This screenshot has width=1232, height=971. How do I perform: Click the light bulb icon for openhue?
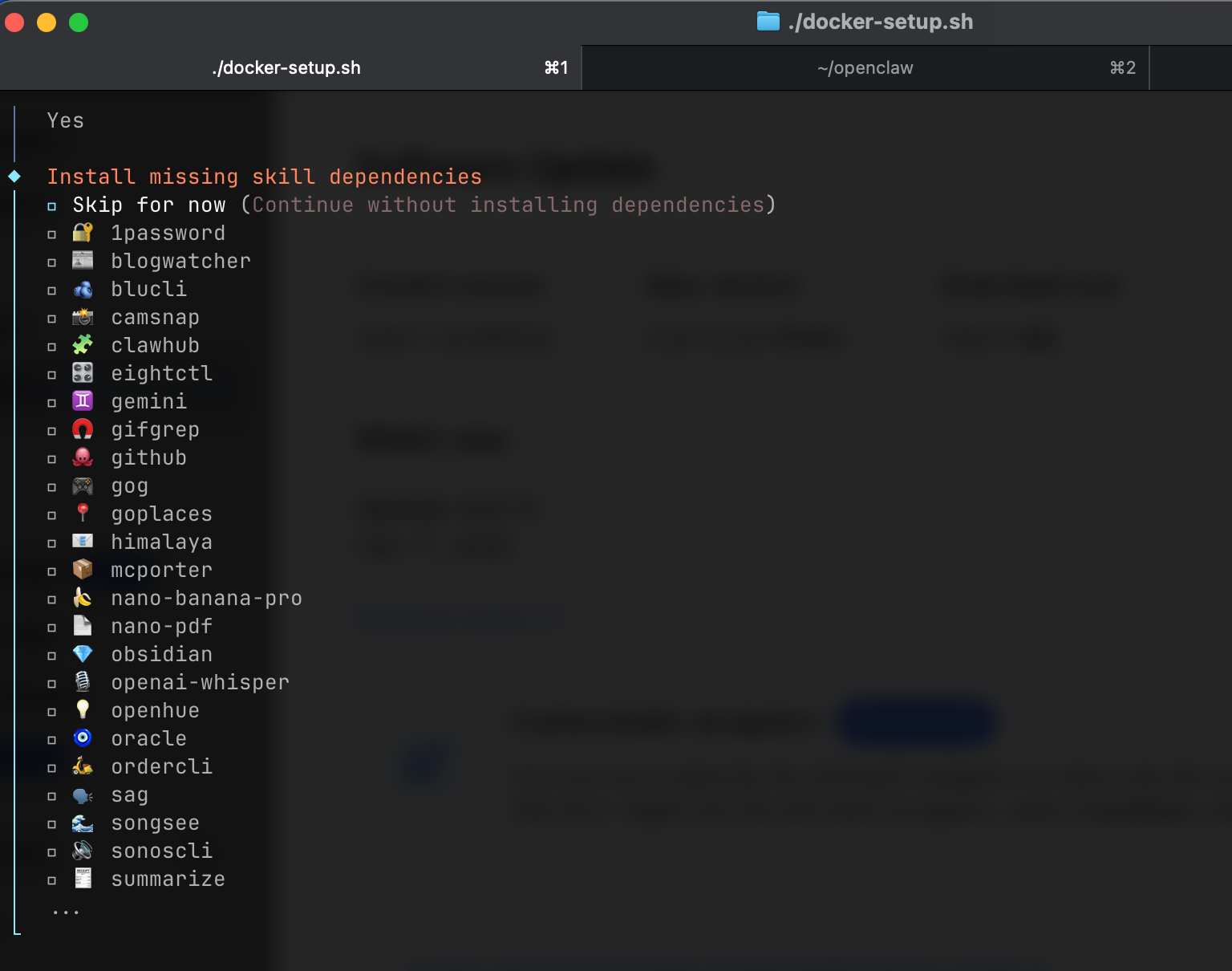click(83, 710)
